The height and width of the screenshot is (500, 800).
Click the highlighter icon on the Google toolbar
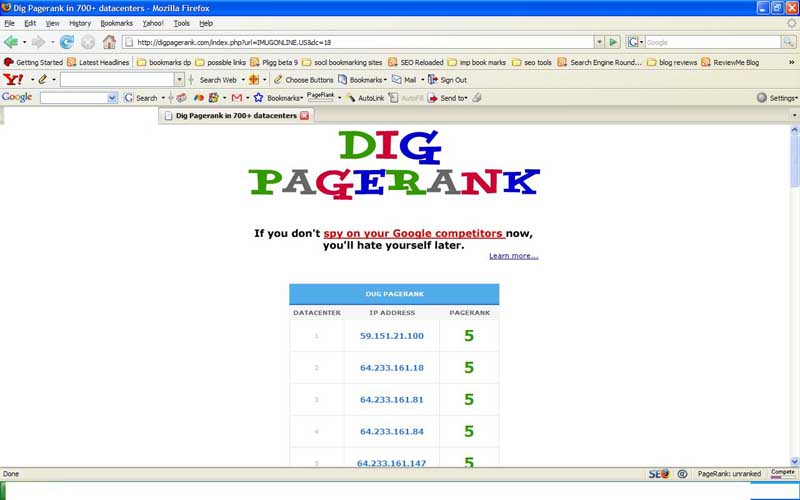point(477,97)
